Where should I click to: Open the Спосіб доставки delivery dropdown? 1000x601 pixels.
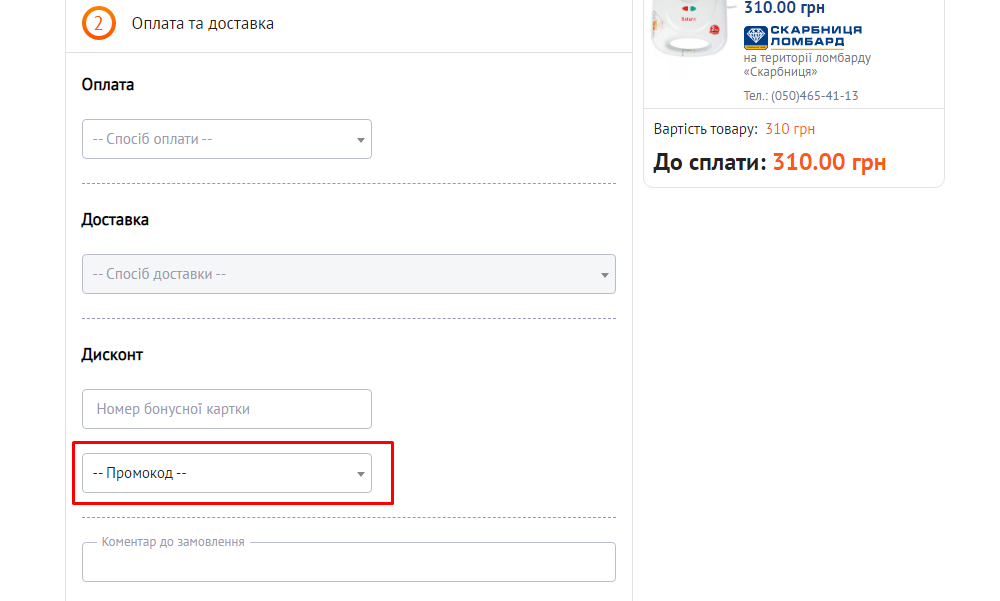click(340, 274)
